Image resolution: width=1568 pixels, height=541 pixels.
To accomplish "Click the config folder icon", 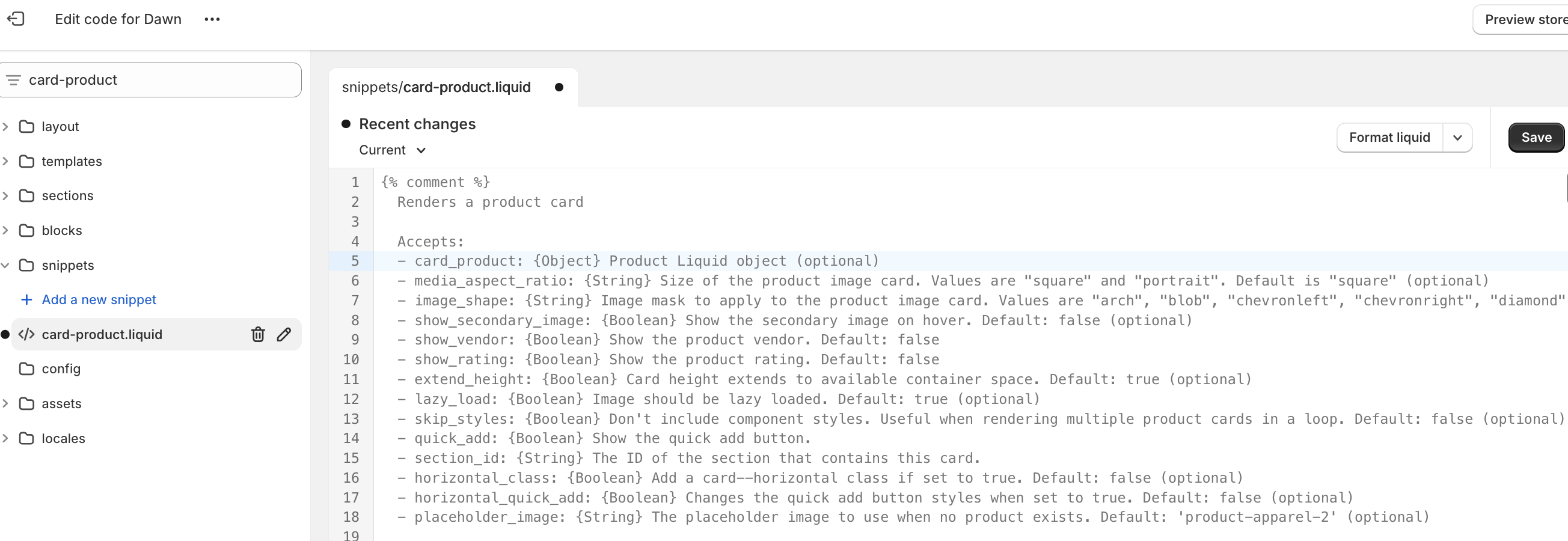I will point(26,368).
